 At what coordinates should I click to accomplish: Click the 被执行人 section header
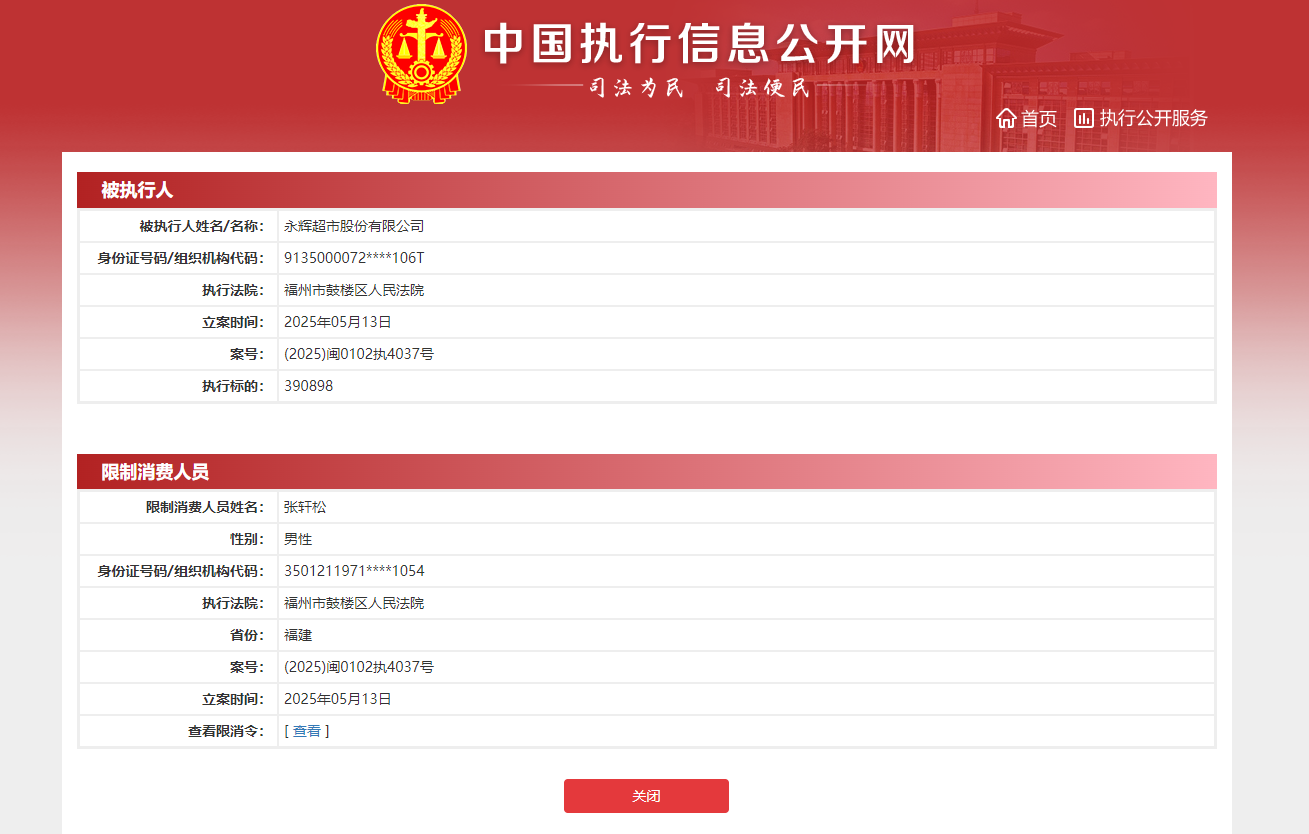[x=137, y=190]
